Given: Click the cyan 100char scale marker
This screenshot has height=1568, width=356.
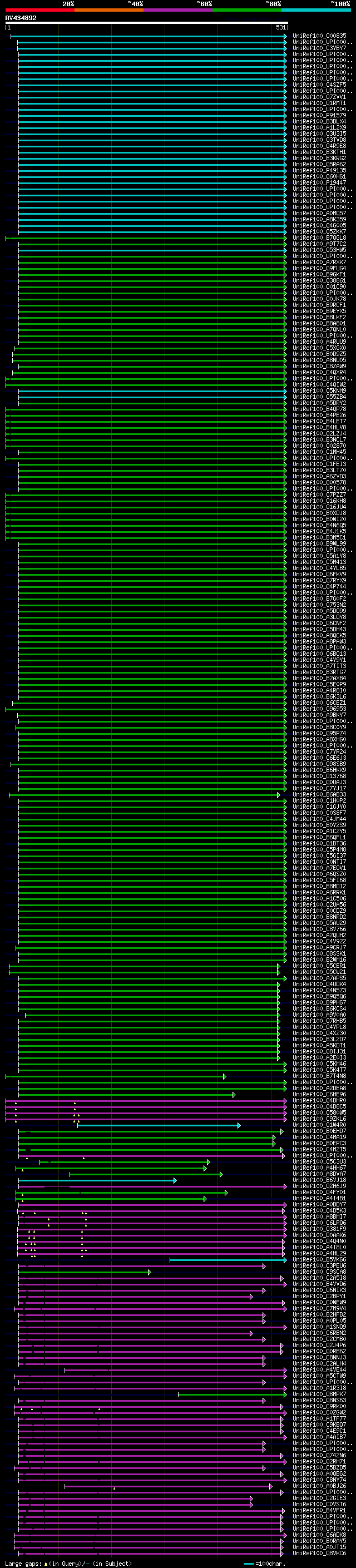Looking at the screenshot, I should pos(248,1564).
